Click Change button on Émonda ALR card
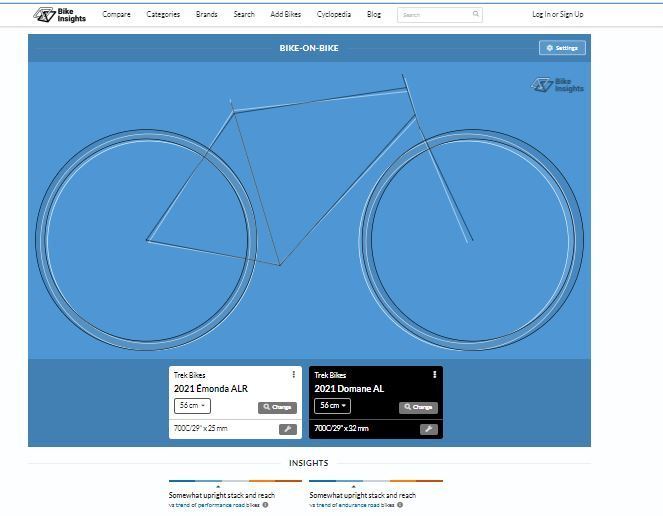Image resolution: width=663 pixels, height=516 pixels. pyautogui.click(x=277, y=408)
